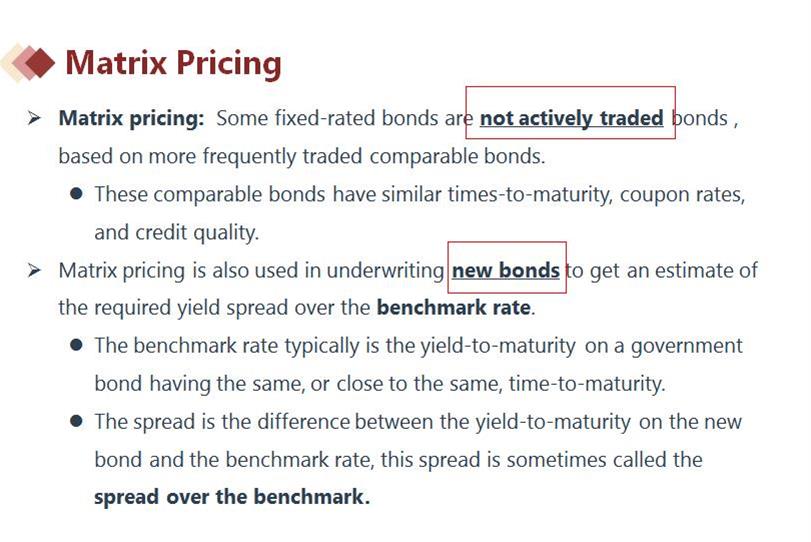The width and height of the screenshot is (811, 542).
Task: Click the bold 'benchmark rate' term
Action: pos(454,308)
